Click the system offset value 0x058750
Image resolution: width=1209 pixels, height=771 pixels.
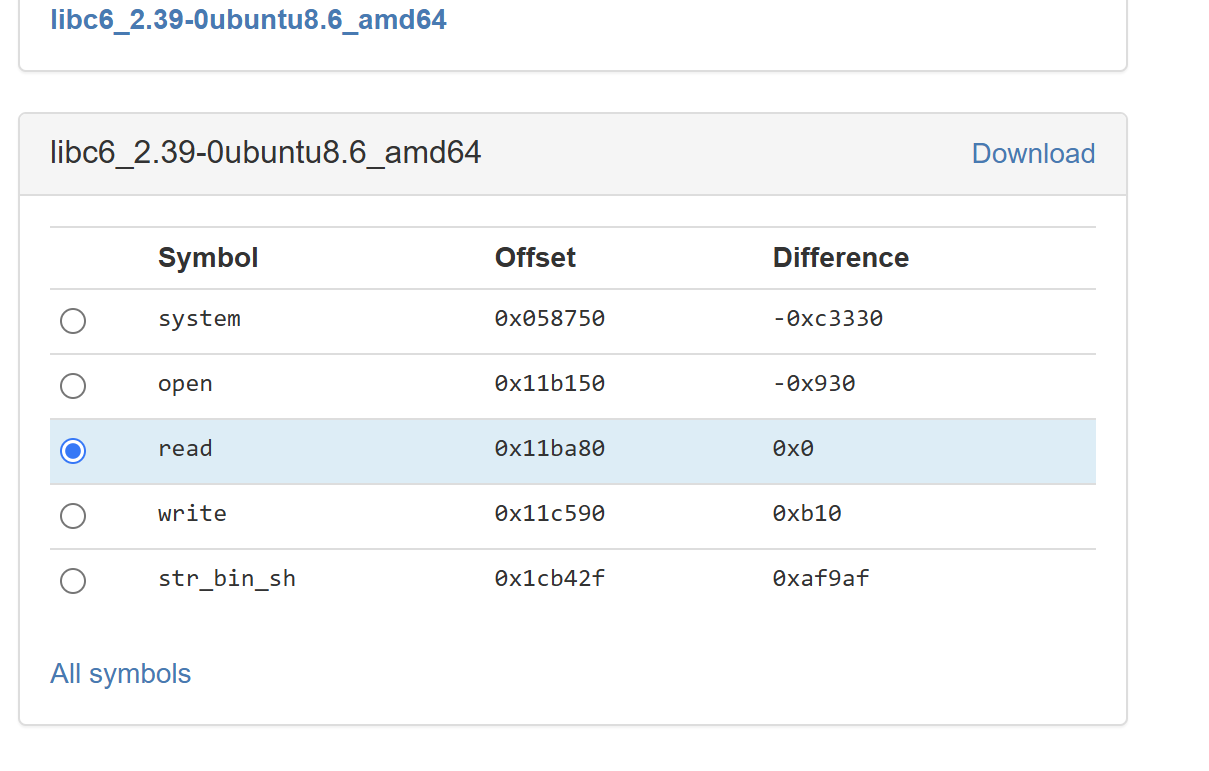pos(549,319)
